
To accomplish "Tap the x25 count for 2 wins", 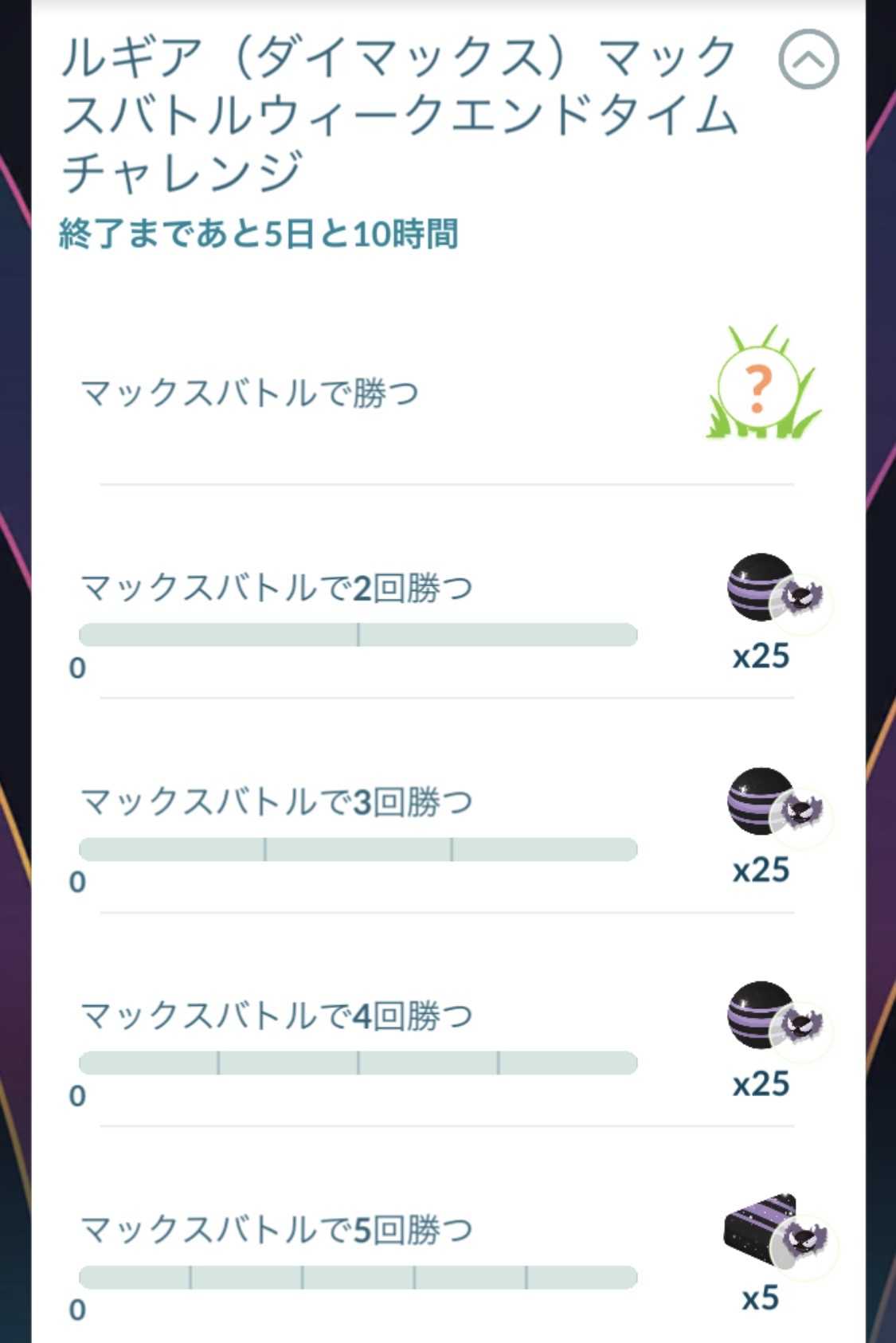I will 761,656.
